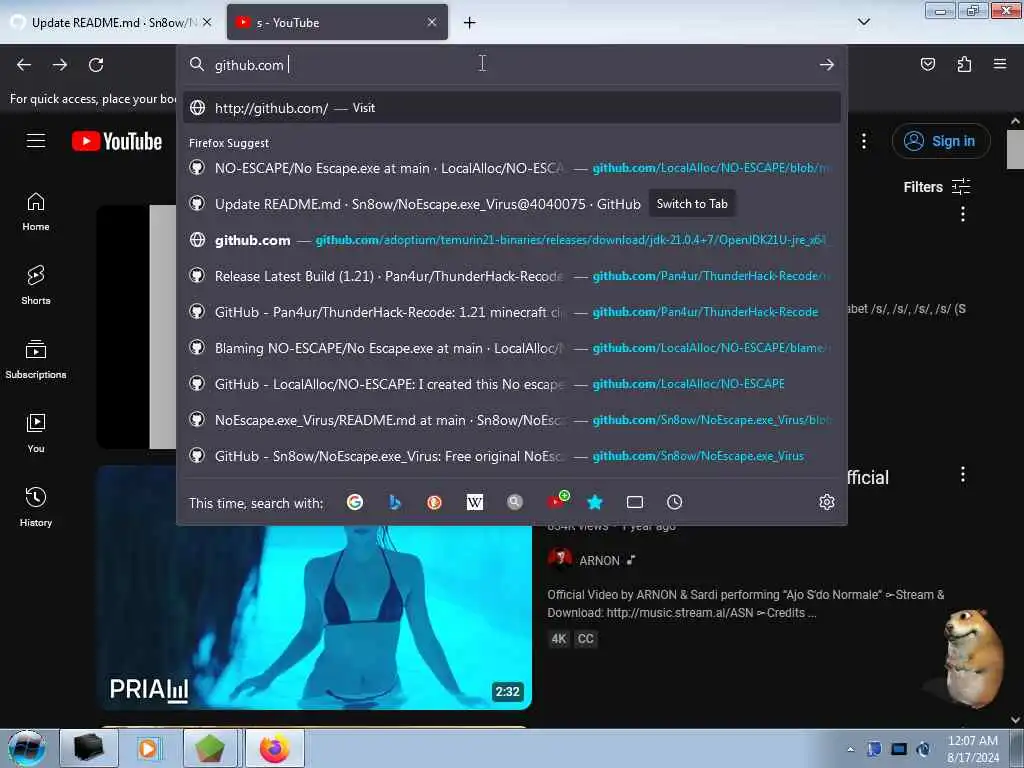Open the Windows Start orb

pos(27,748)
